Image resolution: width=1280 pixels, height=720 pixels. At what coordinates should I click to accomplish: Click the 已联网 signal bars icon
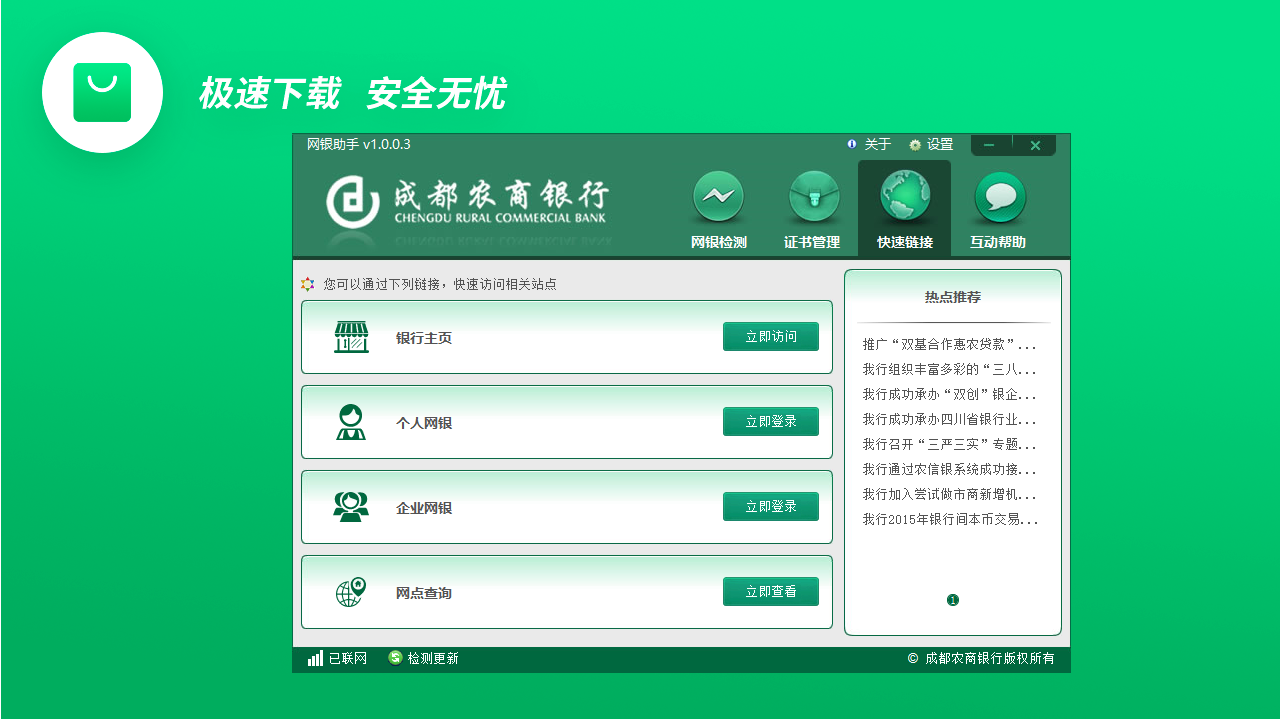pos(313,659)
